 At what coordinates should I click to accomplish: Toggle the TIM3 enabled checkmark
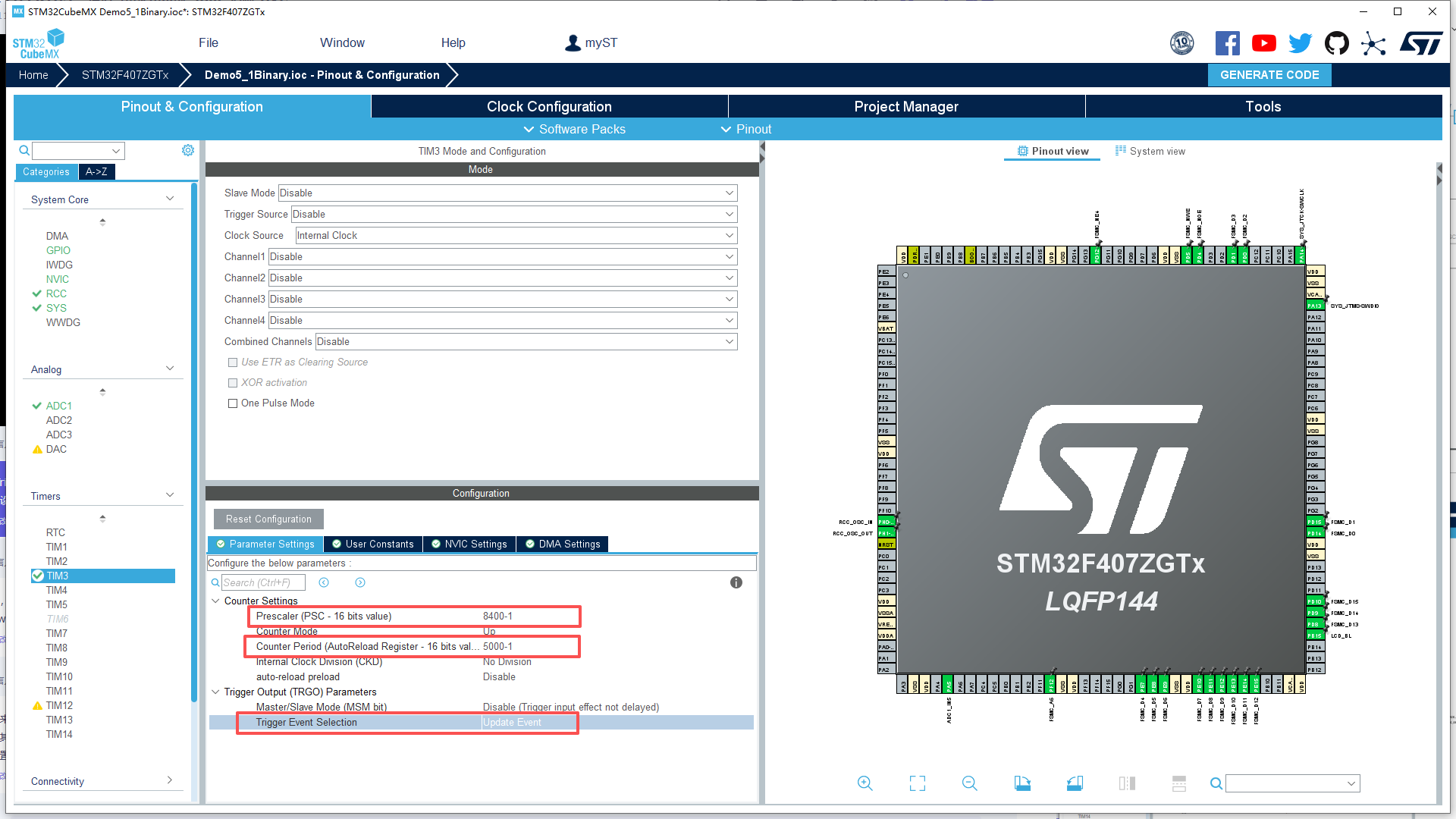(x=37, y=576)
